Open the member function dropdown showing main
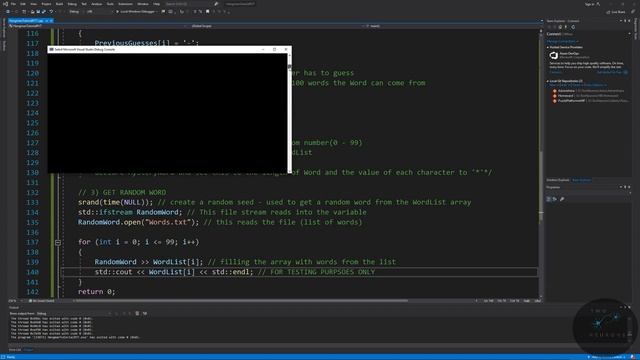 pyautogui.click(x=452, y=26)
